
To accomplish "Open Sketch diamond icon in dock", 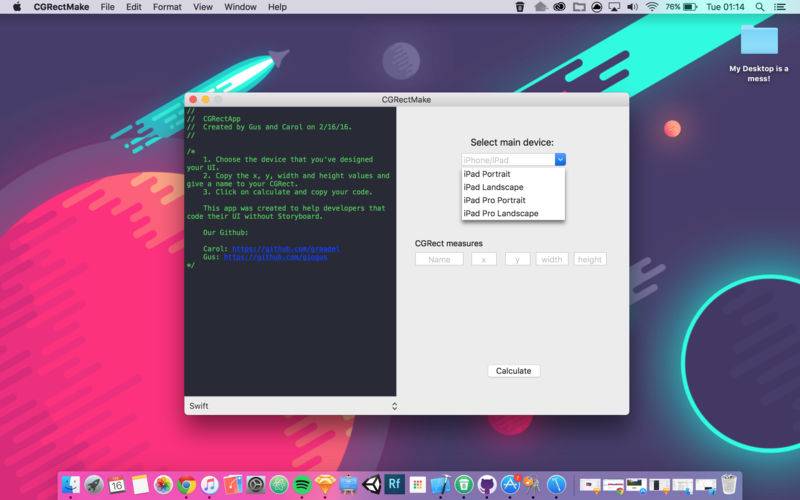I will 325,484.
